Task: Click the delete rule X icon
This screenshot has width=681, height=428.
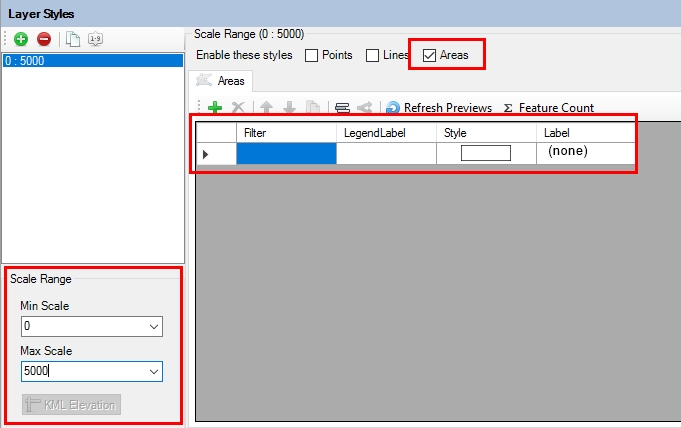Action: coord(238,107)
